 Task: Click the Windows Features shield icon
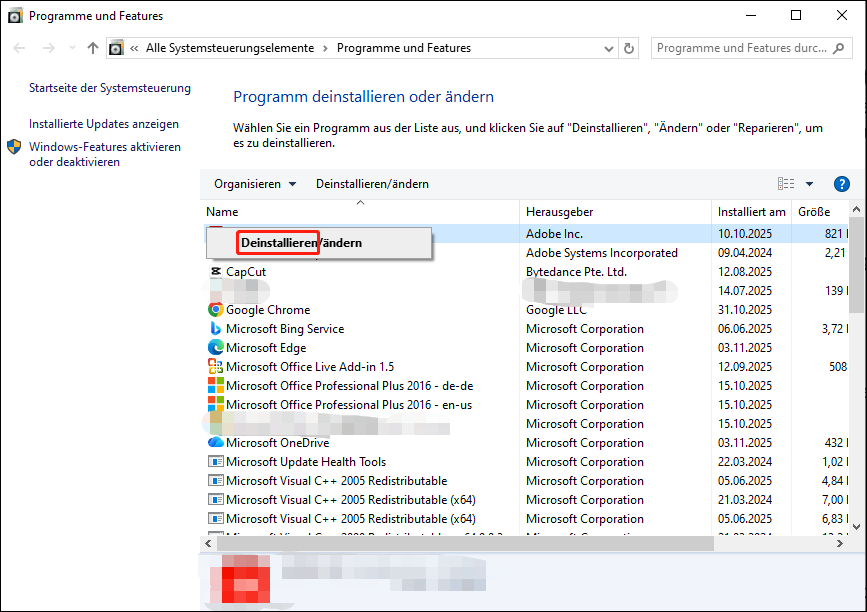(14, 147)
